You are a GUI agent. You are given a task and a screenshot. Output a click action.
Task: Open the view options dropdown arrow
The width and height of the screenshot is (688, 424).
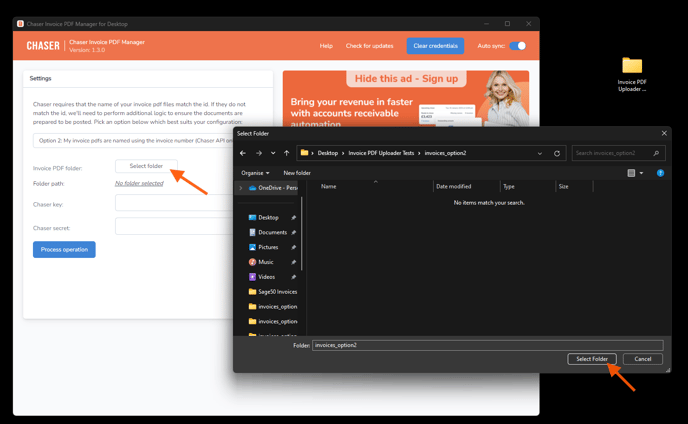641,173
